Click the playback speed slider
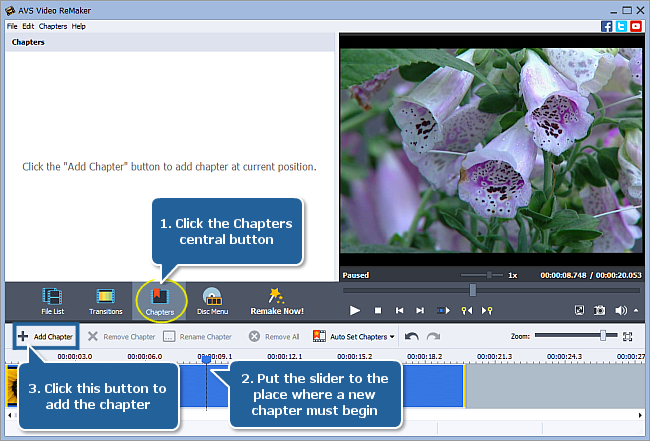650x441 pixels. point(489,275)
